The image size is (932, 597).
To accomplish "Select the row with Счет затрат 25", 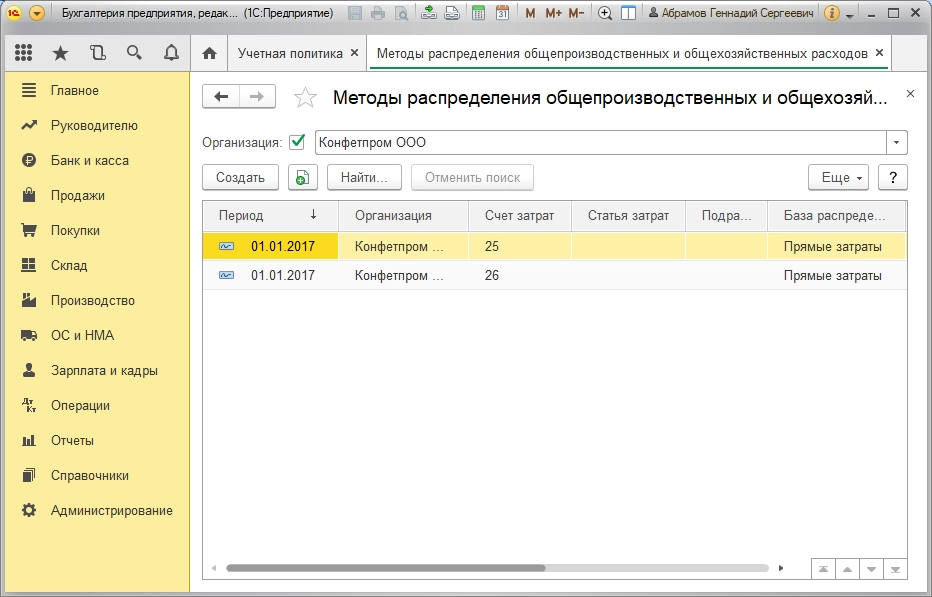I will (x=555, y=246).
